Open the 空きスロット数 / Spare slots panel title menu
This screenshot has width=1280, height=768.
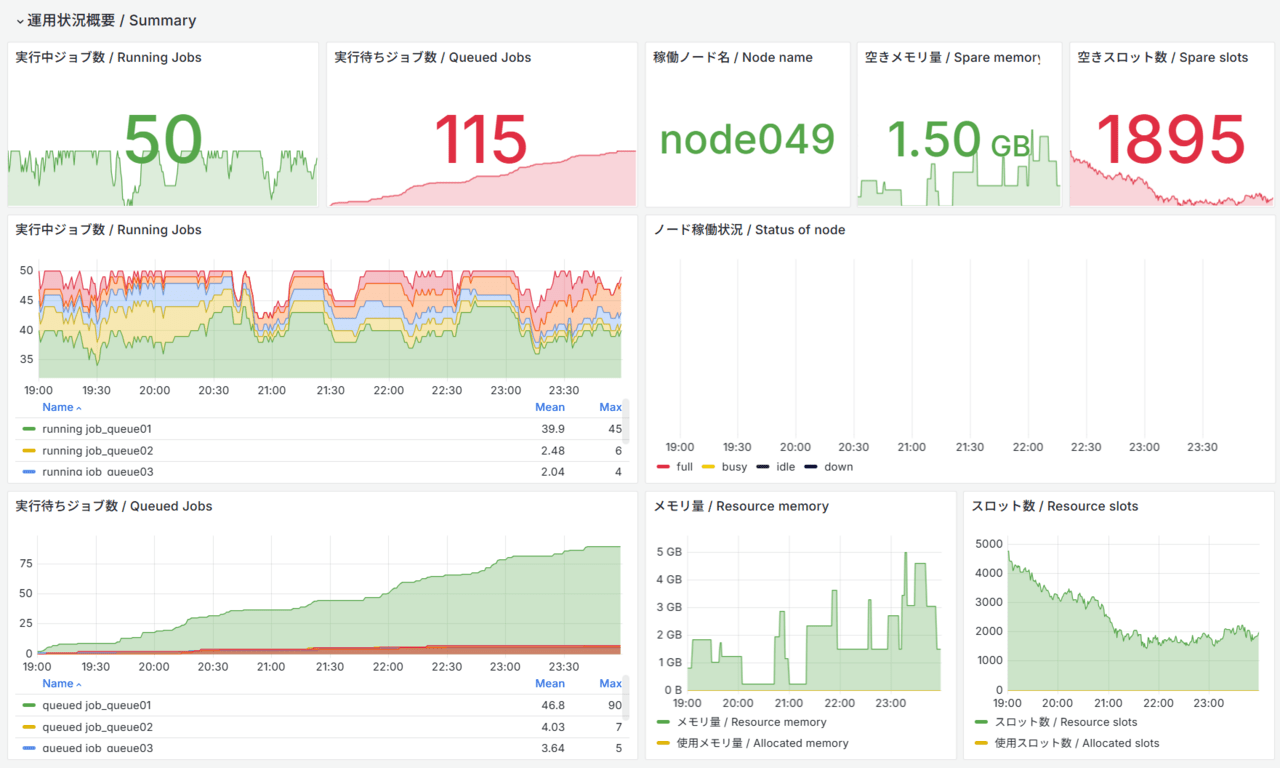1162,58
